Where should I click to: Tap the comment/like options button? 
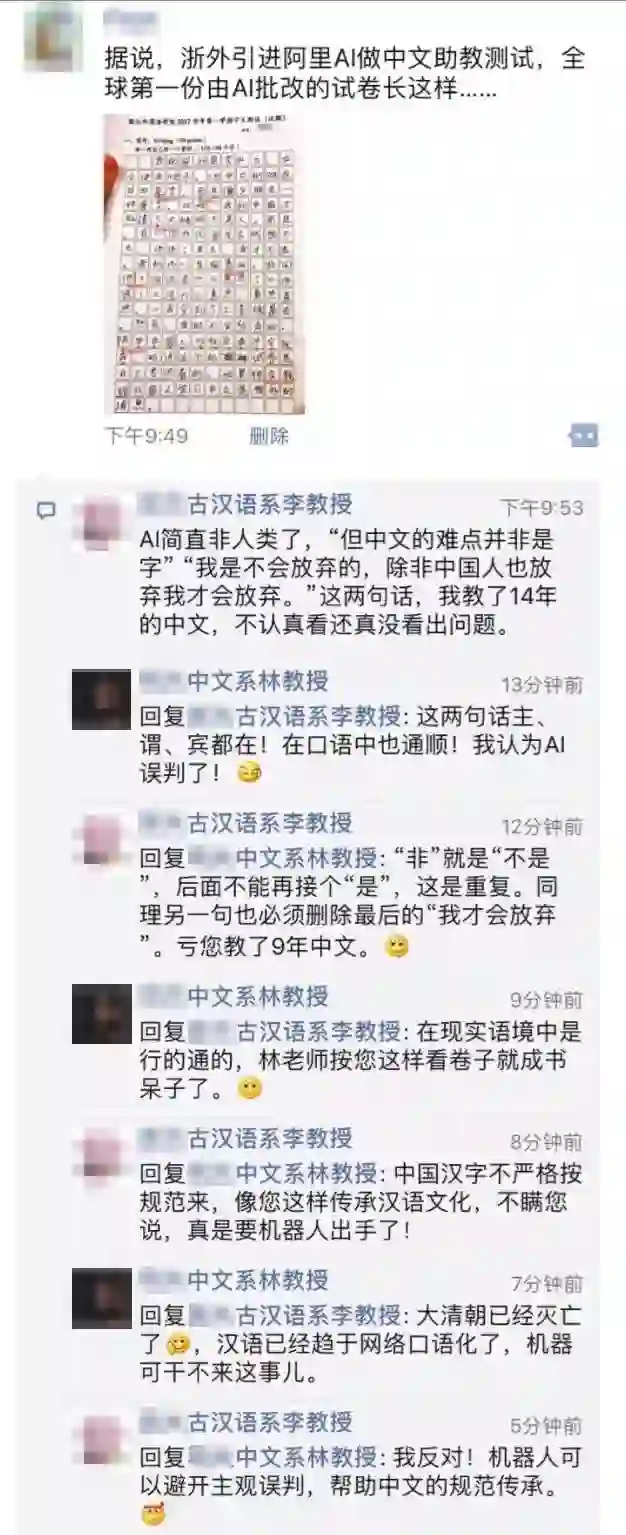pyautogui.click(x=583, y=435)
